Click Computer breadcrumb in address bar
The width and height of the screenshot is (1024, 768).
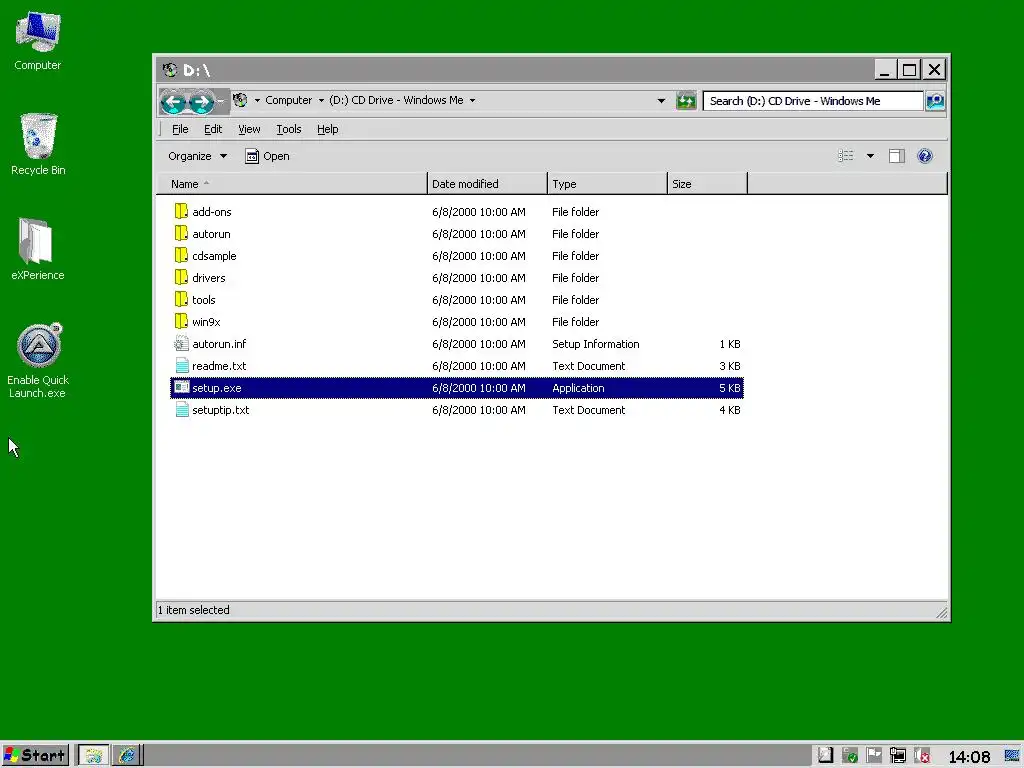pos(289,100)
